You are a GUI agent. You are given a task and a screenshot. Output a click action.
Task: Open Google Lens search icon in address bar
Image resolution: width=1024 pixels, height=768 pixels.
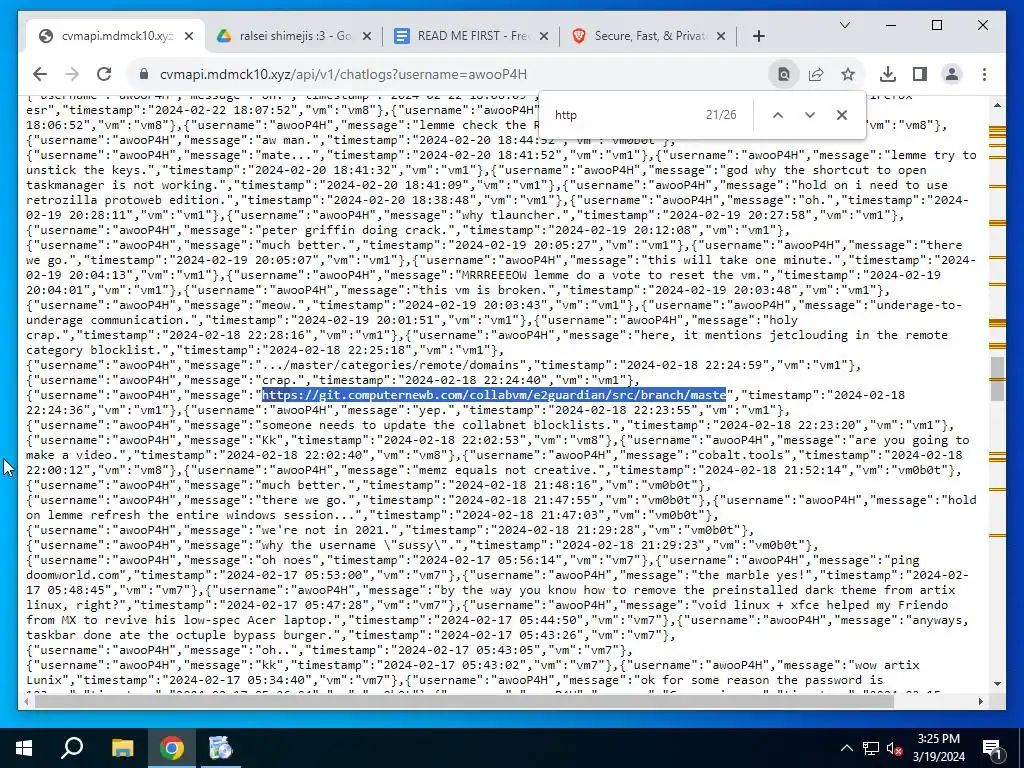784,74
